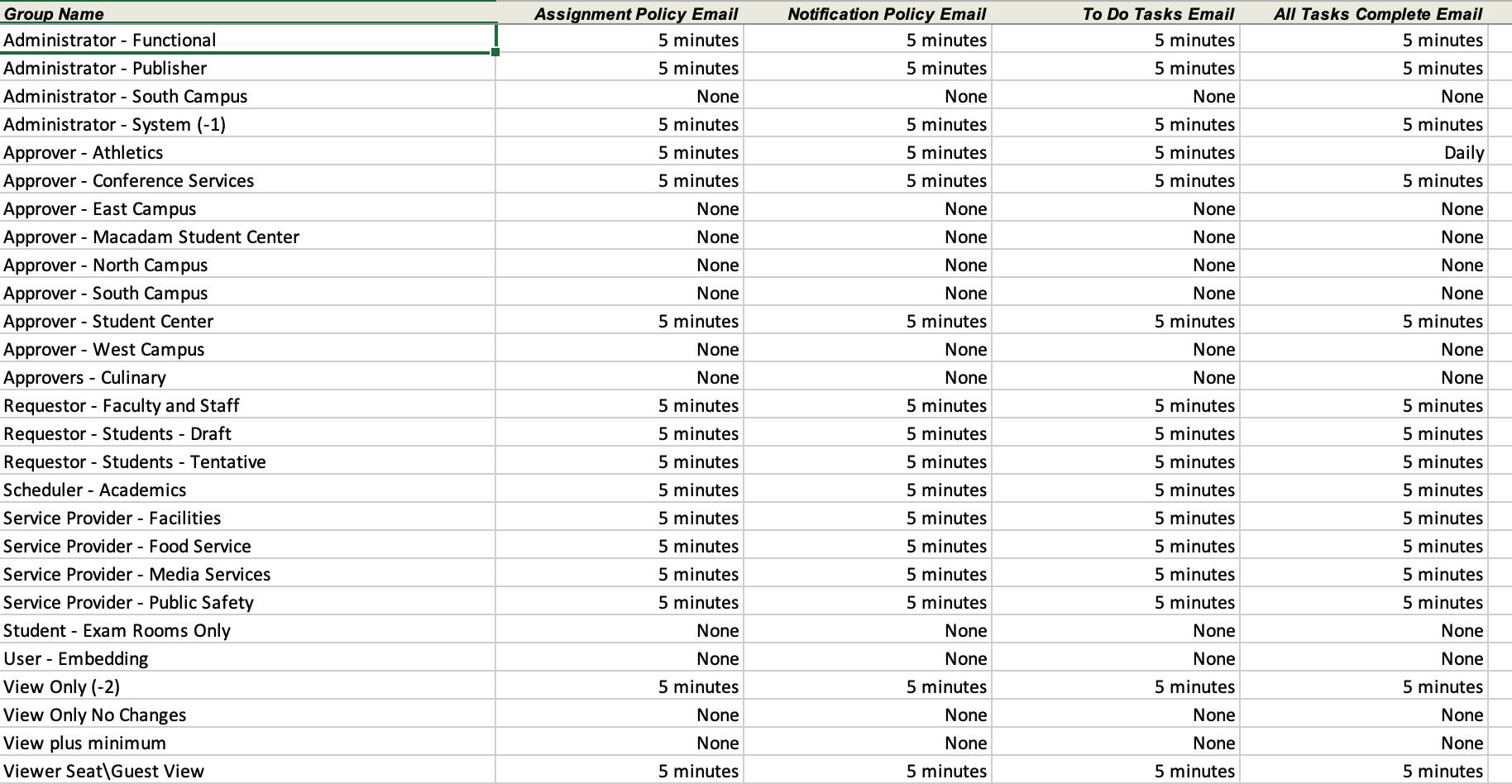Select the 'Approver - West Campus' cell
This screenshot has height=784, width=1512.
click(x=247, y=349)
